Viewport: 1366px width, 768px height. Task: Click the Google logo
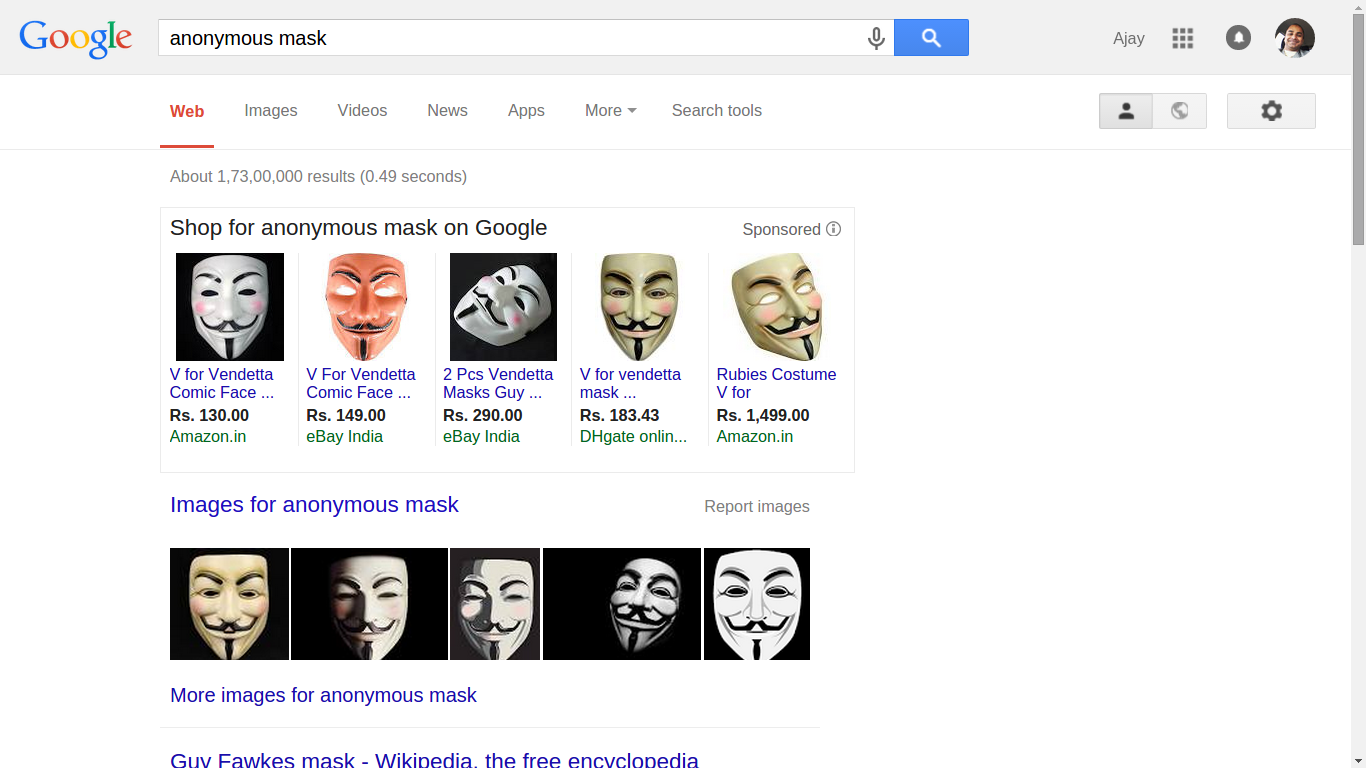(x=76, y=39)
